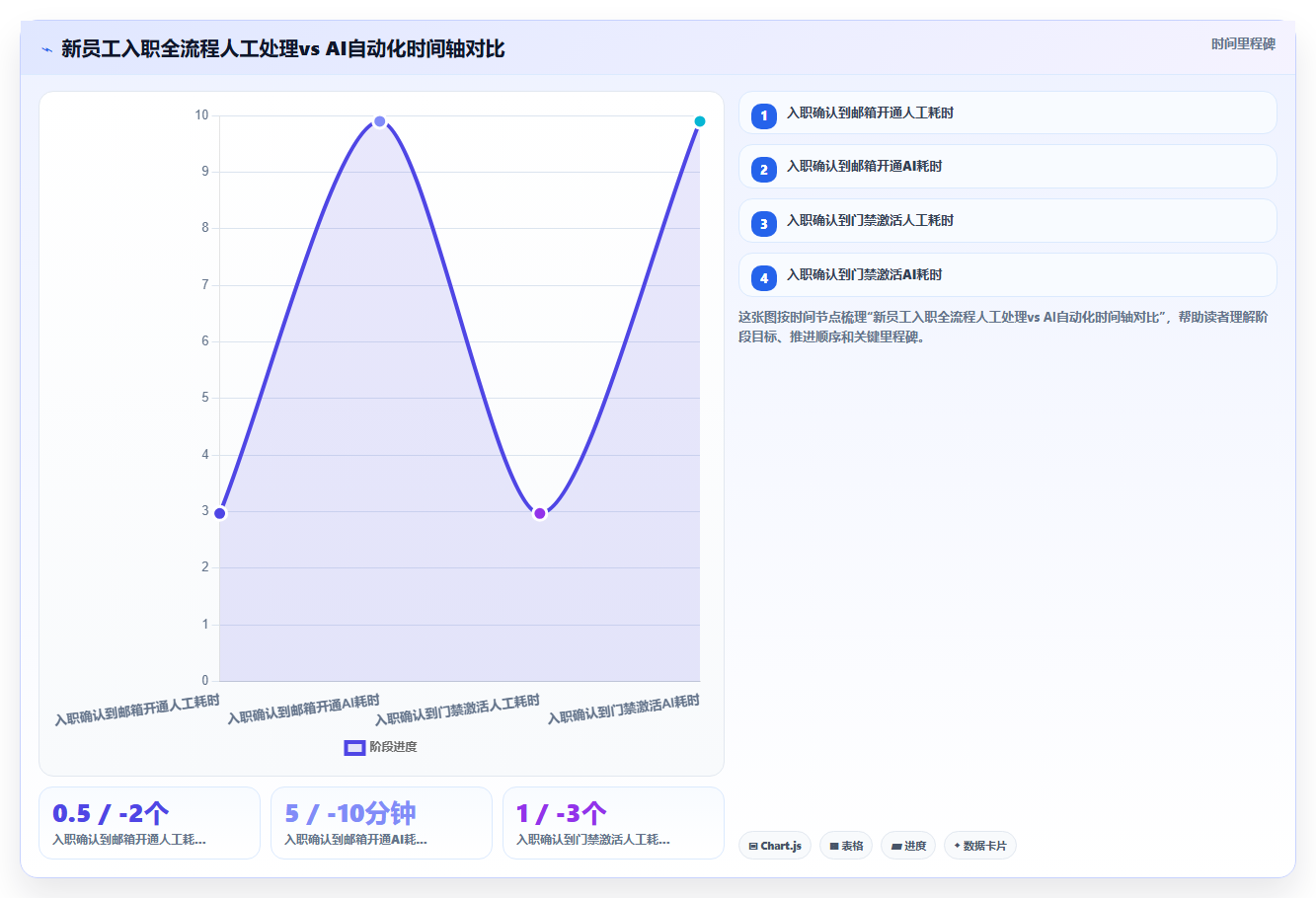
Task: Click x-axis label 入职确认到门禁激活AI耗时
Action: 623,709
